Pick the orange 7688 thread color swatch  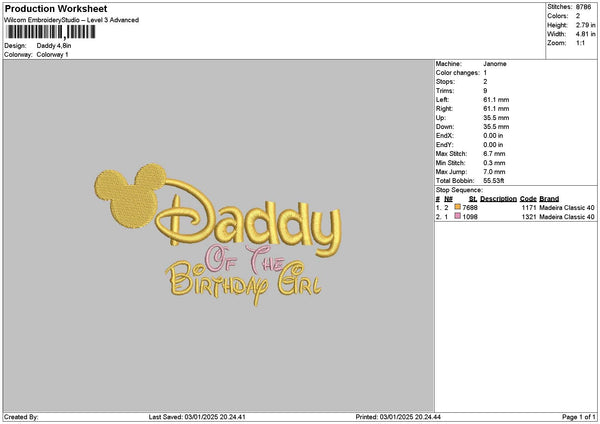pos(457,207)
